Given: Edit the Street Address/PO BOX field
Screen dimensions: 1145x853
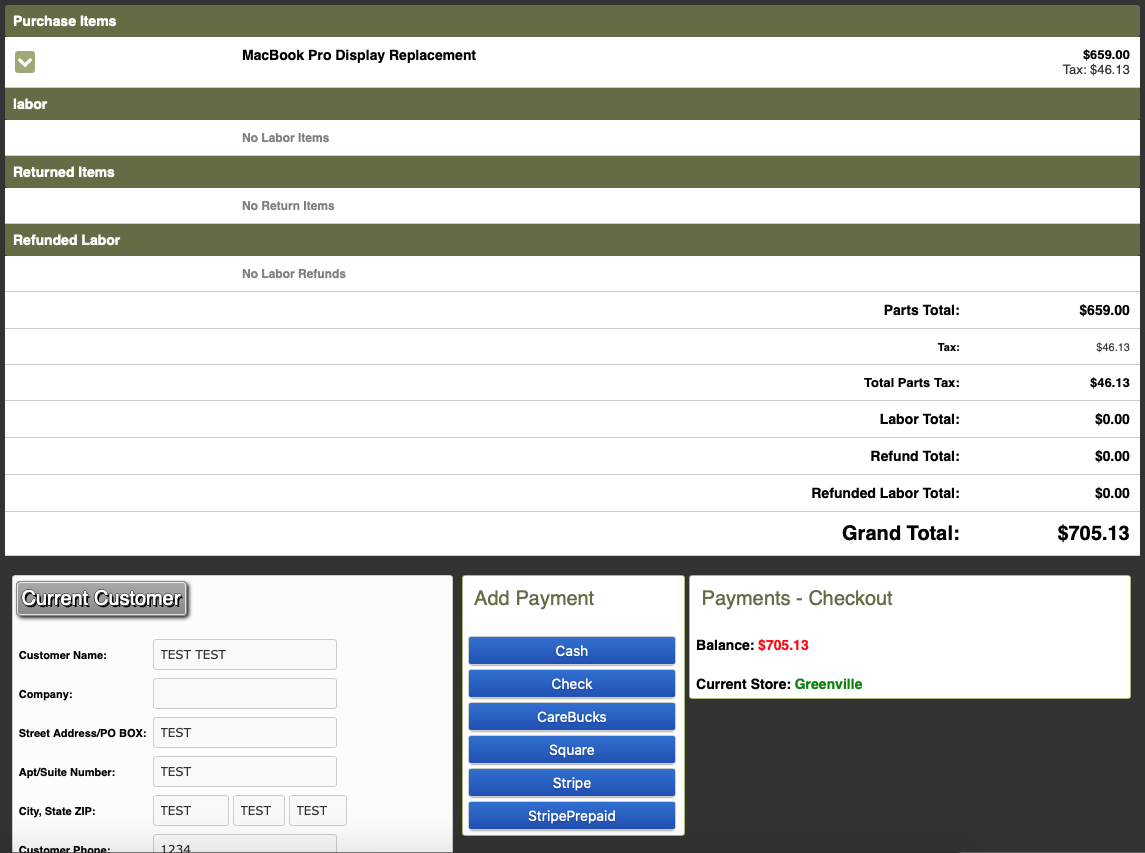Looking at the screenshot, I should (x=244, y=733).
